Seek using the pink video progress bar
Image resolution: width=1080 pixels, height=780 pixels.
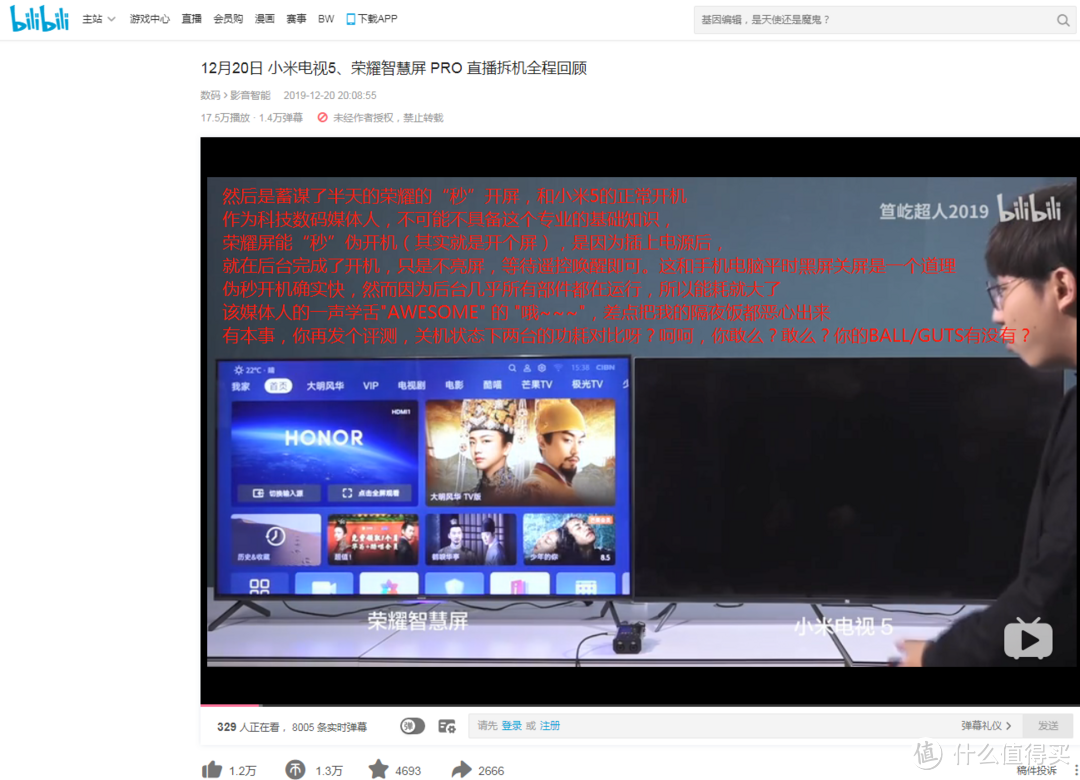[640, 705]
